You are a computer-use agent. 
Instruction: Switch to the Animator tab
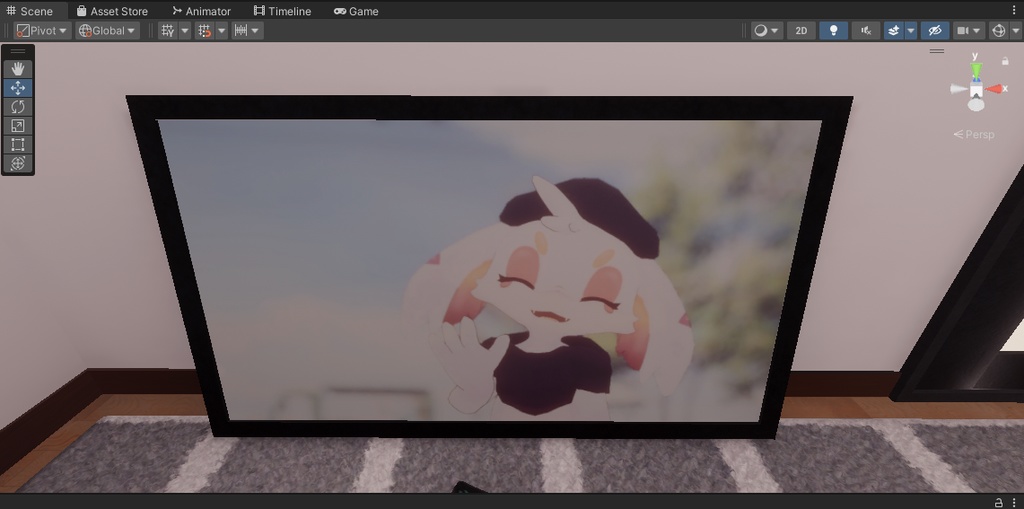click(x=201, y=11)
